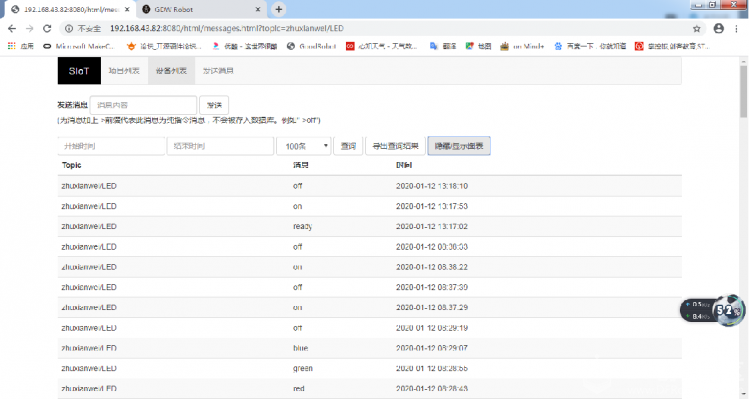Click timestamp 2020-01-12 03:29:19
749x399 pixels.
pyautogui.click(x=432, y=328)
